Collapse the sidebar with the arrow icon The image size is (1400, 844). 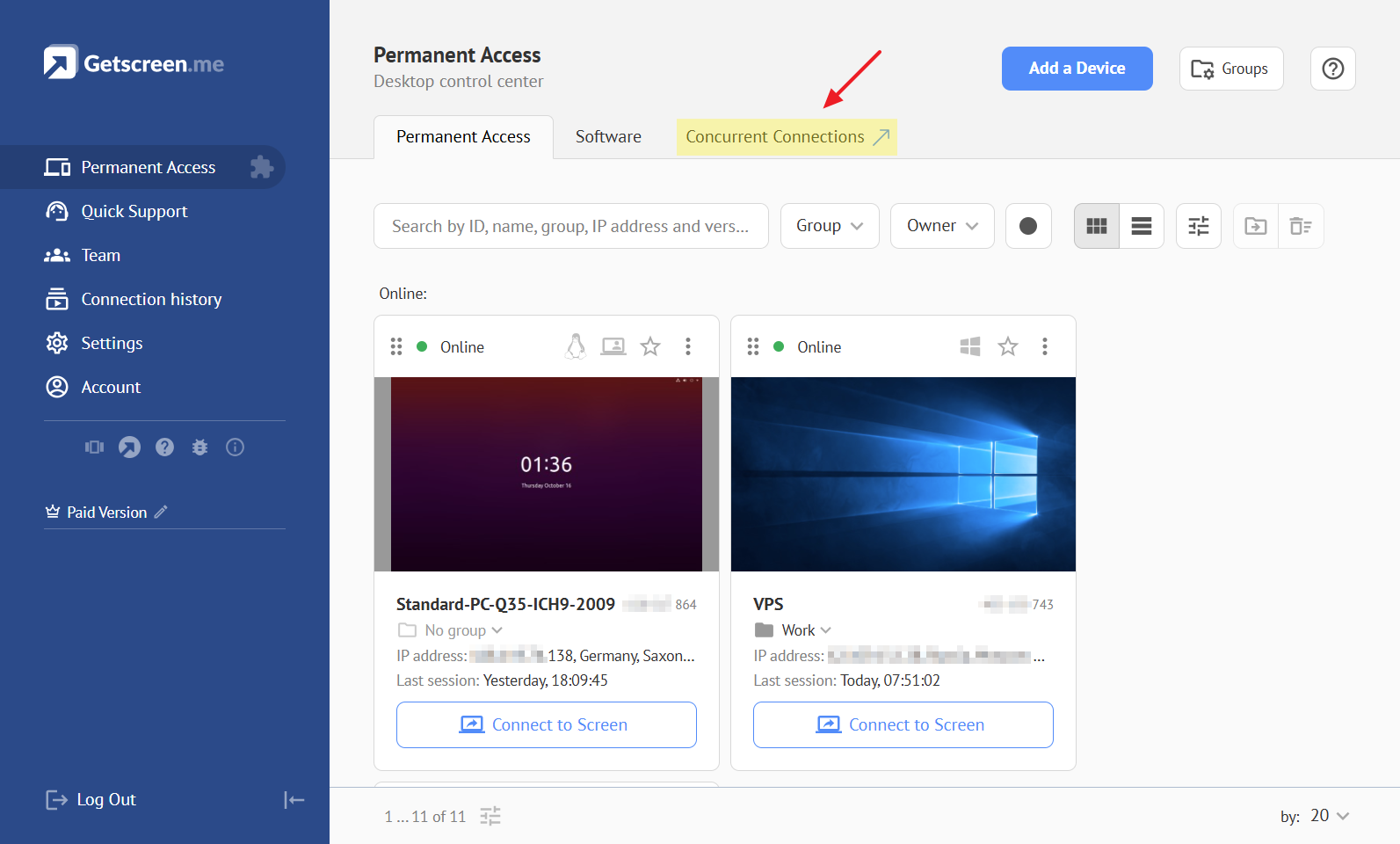pos(294,799)
